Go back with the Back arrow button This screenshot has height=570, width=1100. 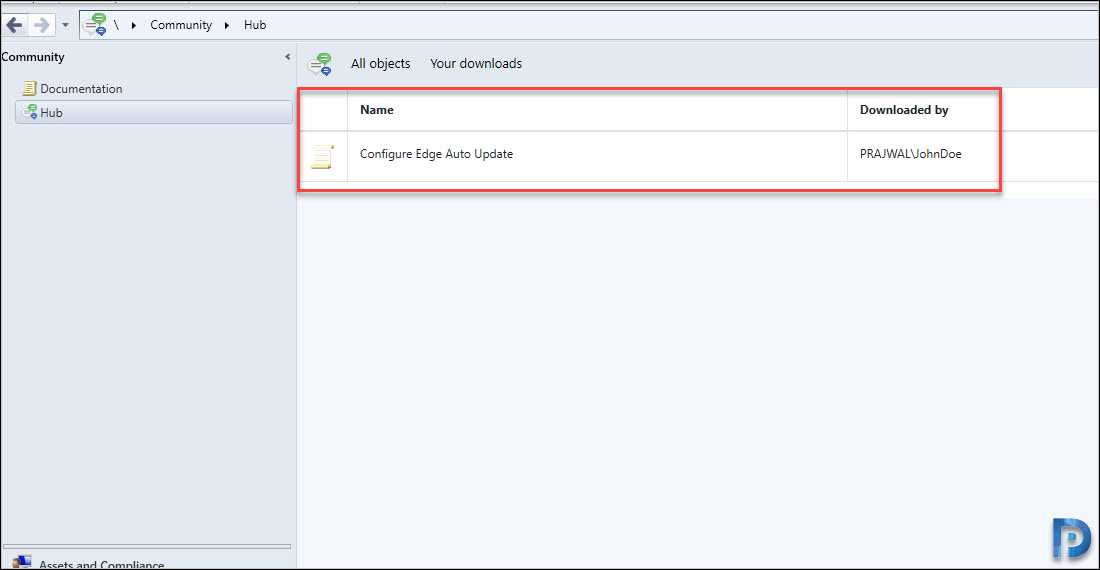click(14, 25)
